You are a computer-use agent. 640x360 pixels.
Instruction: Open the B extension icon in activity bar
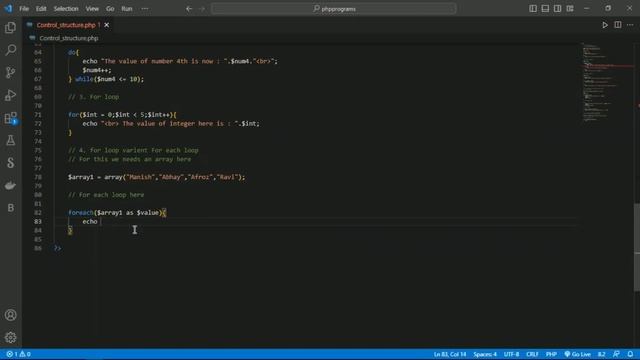(11, 208)
